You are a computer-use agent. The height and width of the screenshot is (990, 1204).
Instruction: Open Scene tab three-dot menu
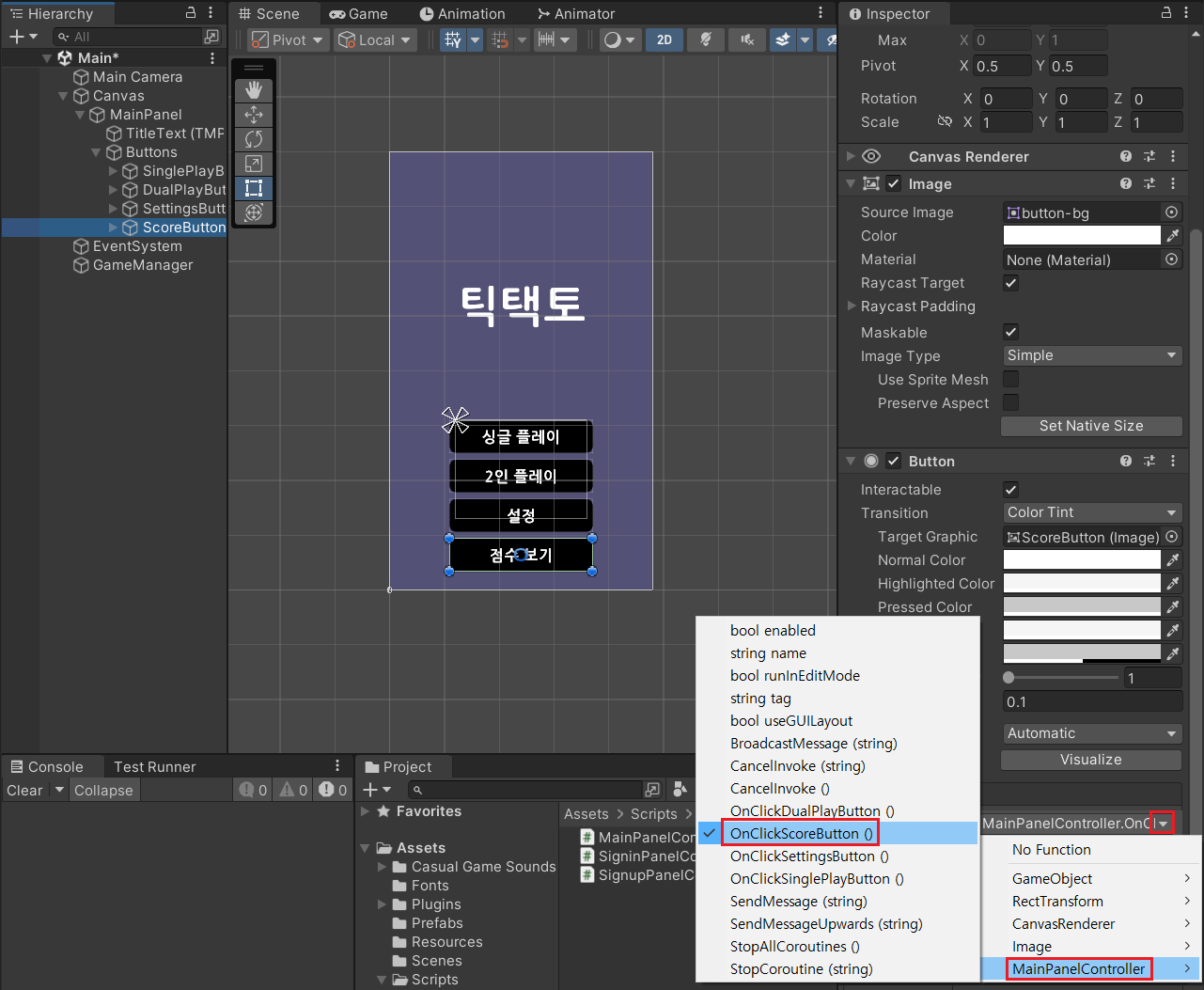point(821,13)
